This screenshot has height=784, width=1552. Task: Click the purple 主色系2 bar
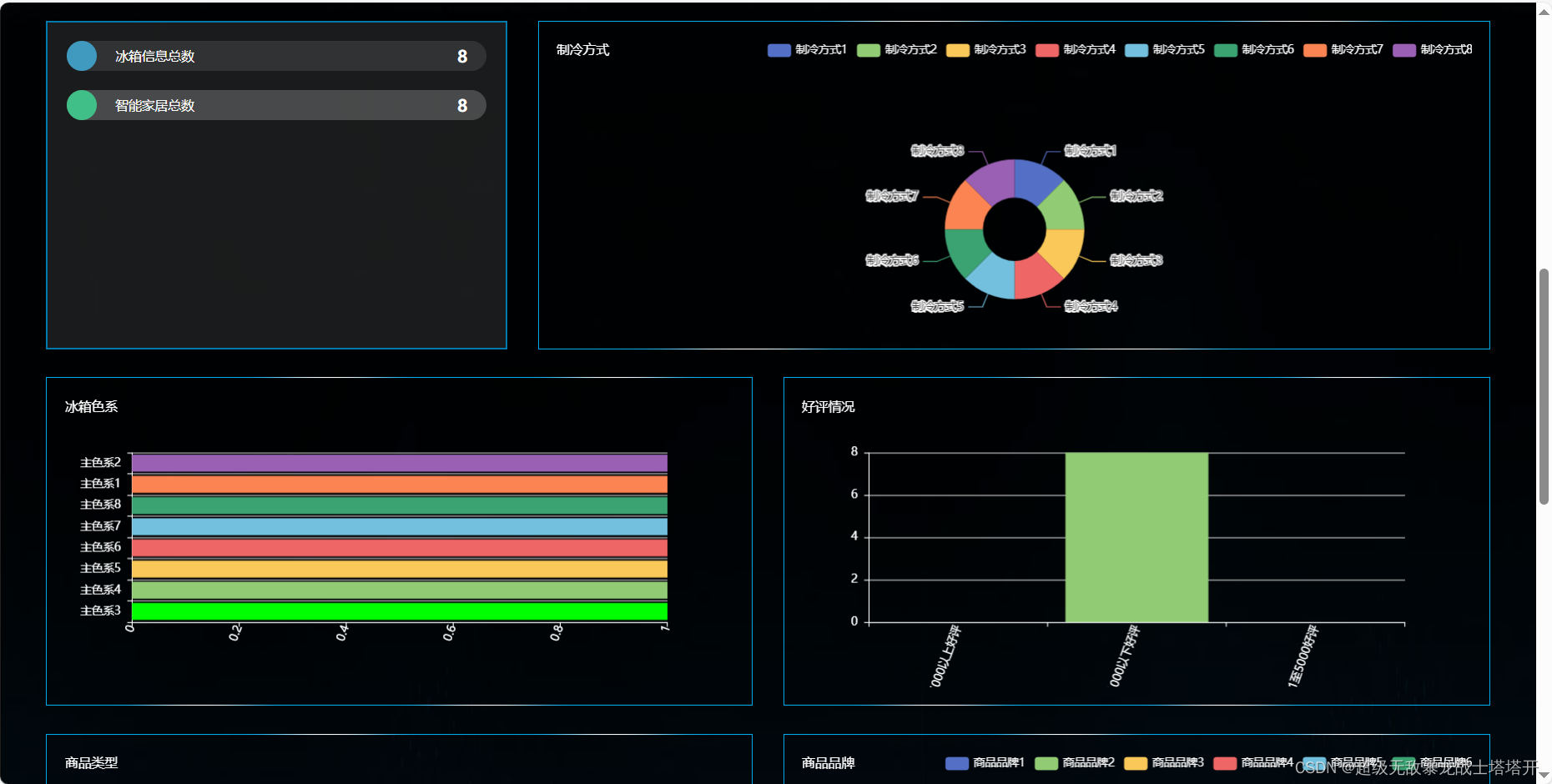(400, 463)
